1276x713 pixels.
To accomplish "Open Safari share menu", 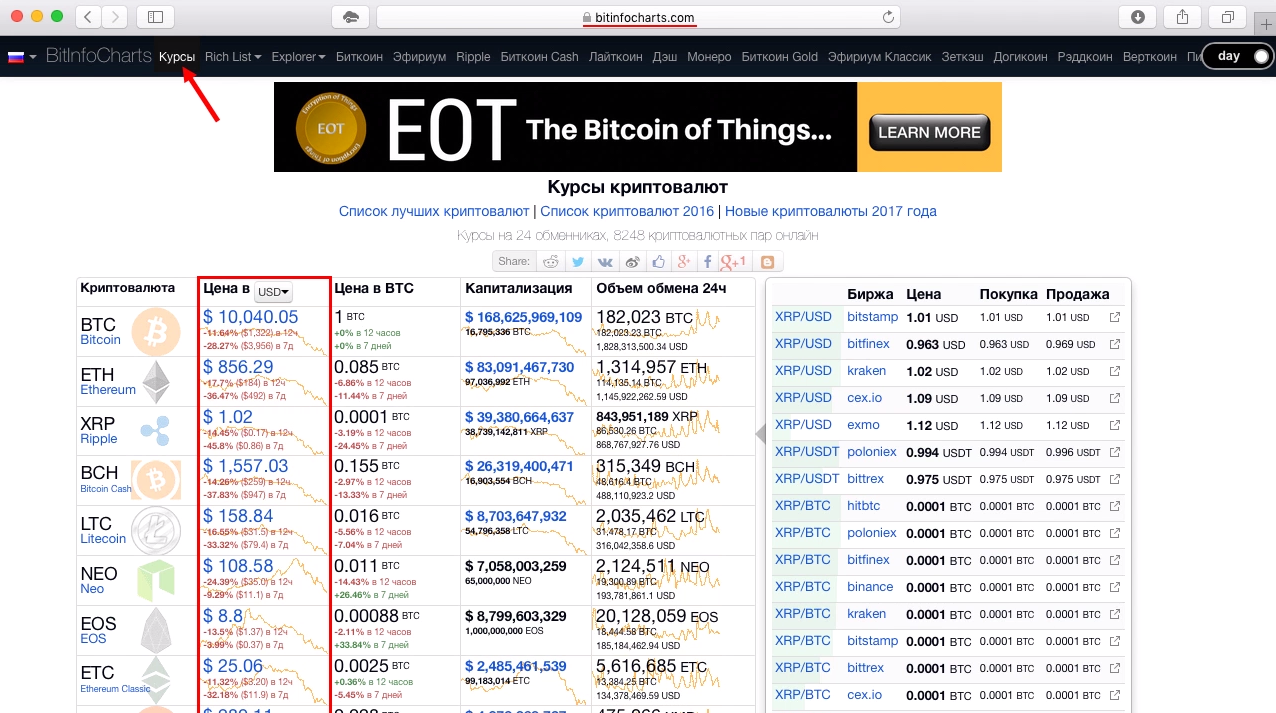I will click(1182, 17).
